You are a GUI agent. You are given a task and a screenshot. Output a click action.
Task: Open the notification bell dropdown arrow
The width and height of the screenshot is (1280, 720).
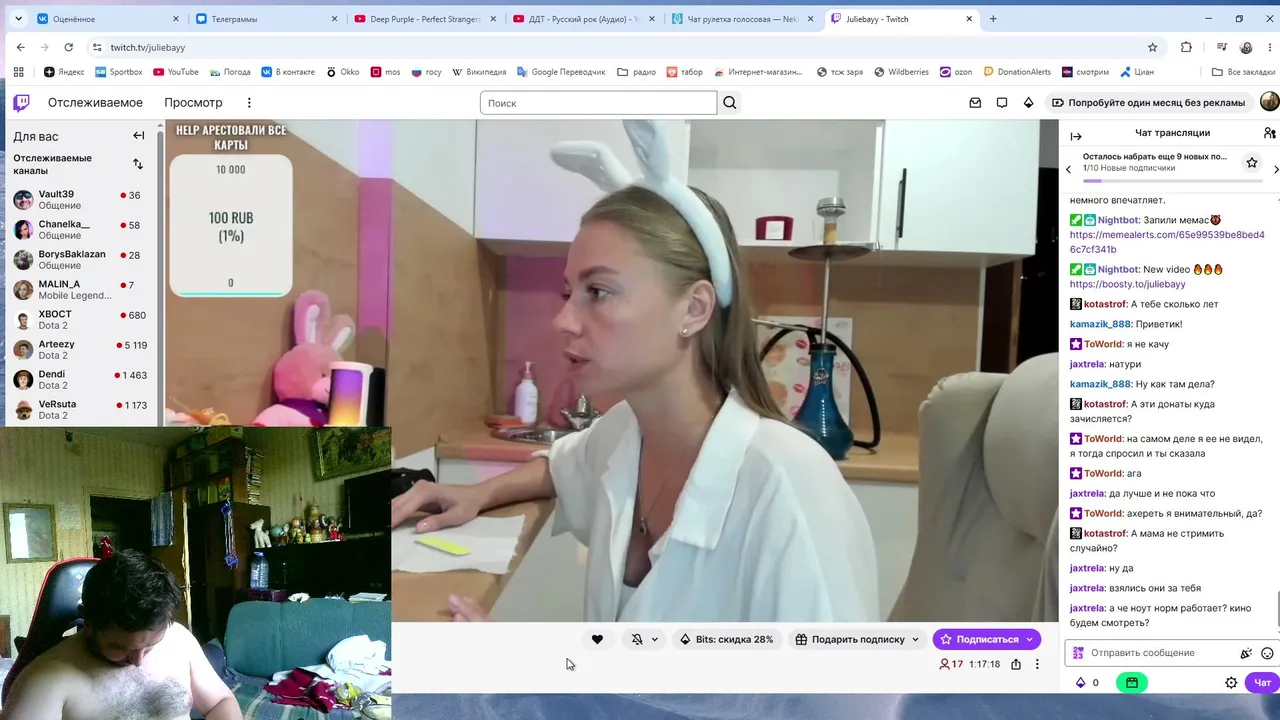[655, 639]
